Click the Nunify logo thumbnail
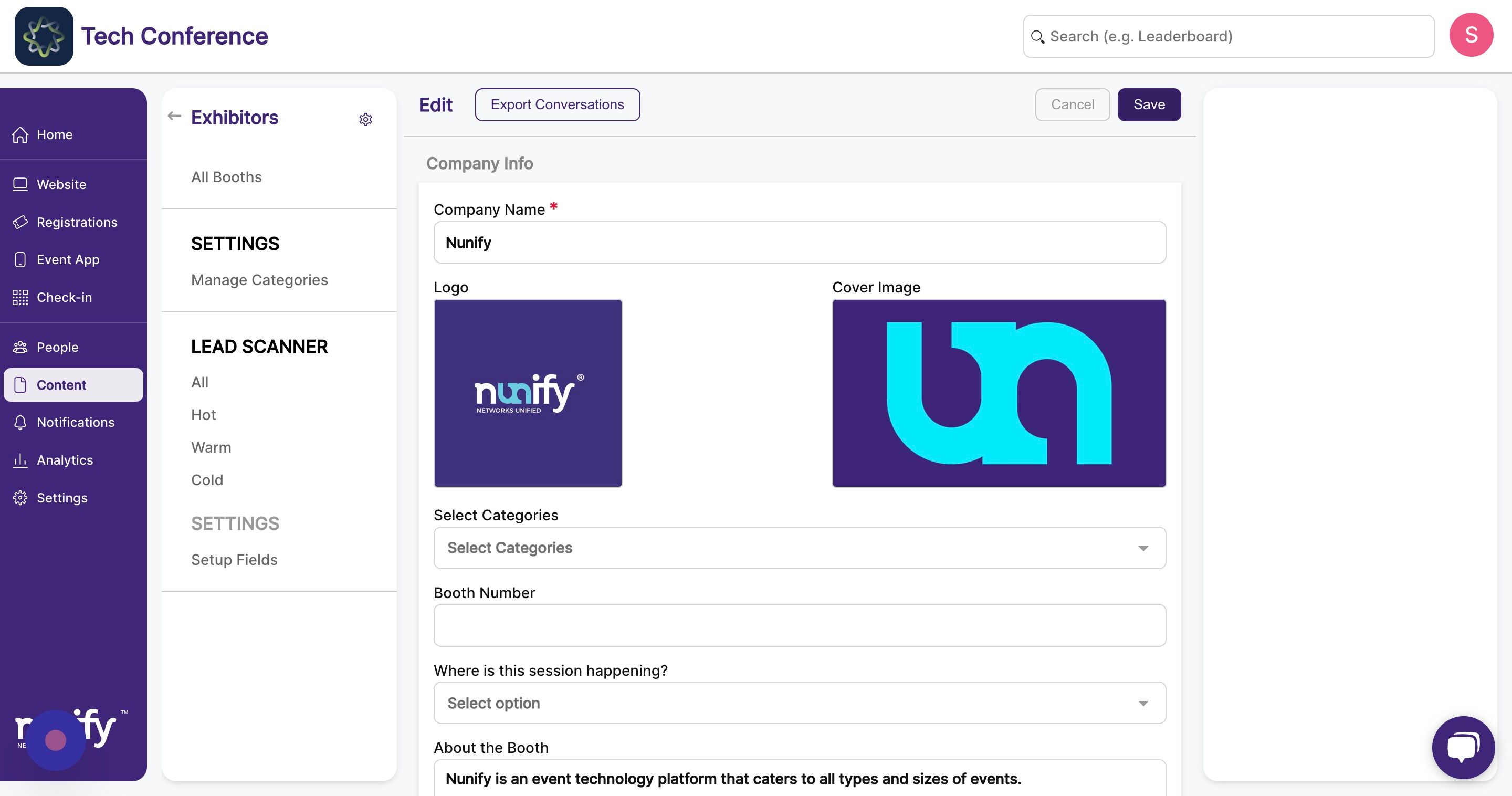 click(x=527, y=393)
